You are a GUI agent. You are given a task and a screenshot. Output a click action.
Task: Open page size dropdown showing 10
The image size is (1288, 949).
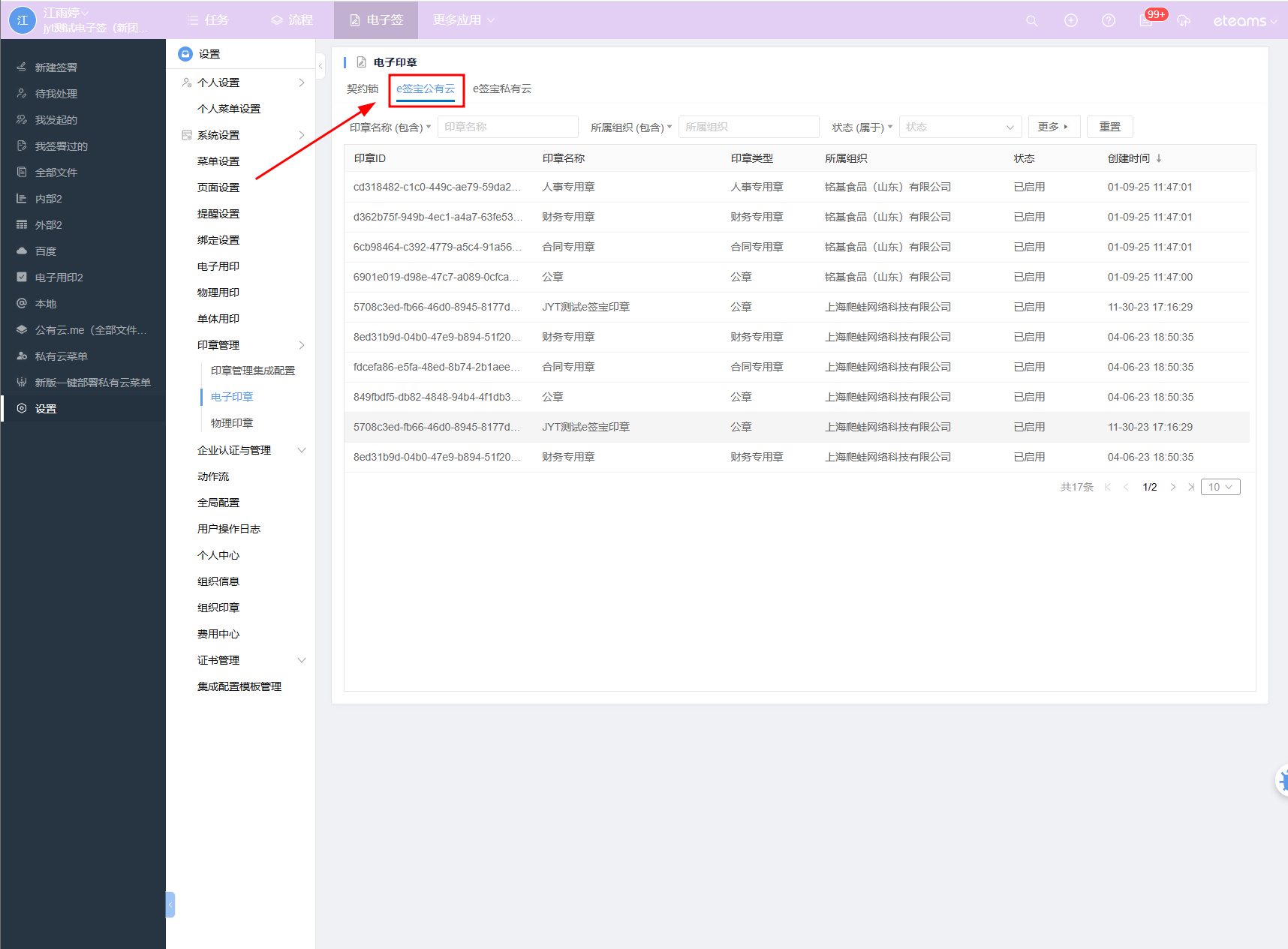coord(1220,487)
